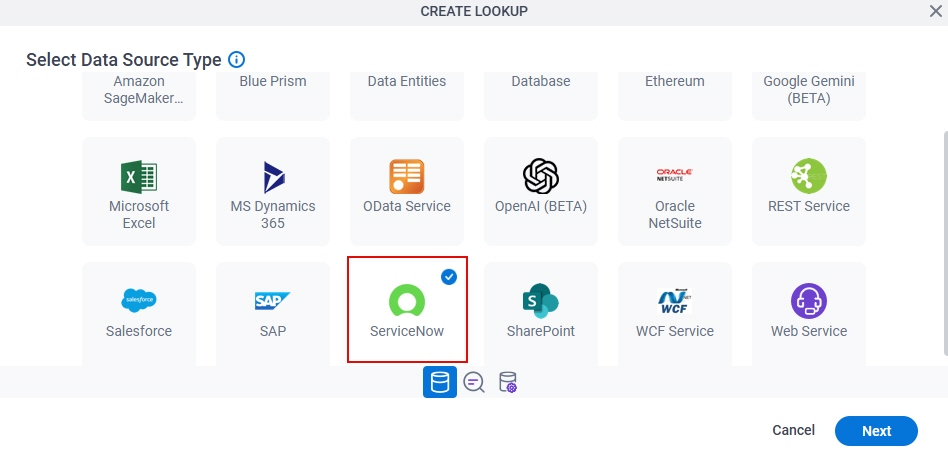This screenshot has height=449, width=948.
Task: Select the Ethereum tile
Action: (675, 96)
